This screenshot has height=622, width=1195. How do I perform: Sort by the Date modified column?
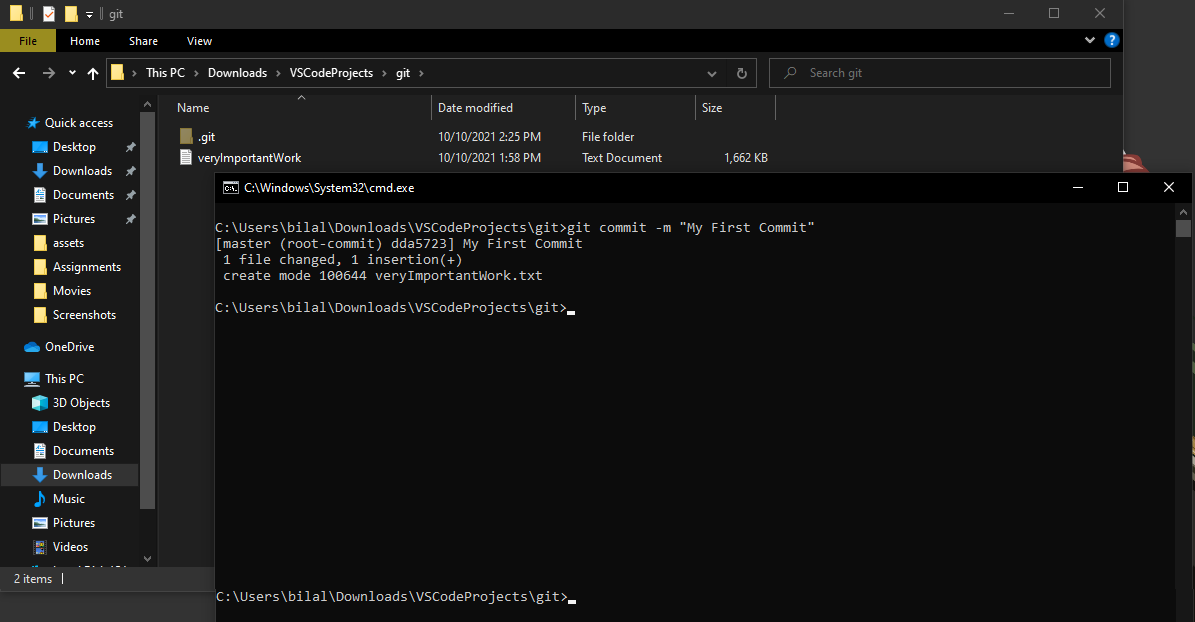[475, 108]
